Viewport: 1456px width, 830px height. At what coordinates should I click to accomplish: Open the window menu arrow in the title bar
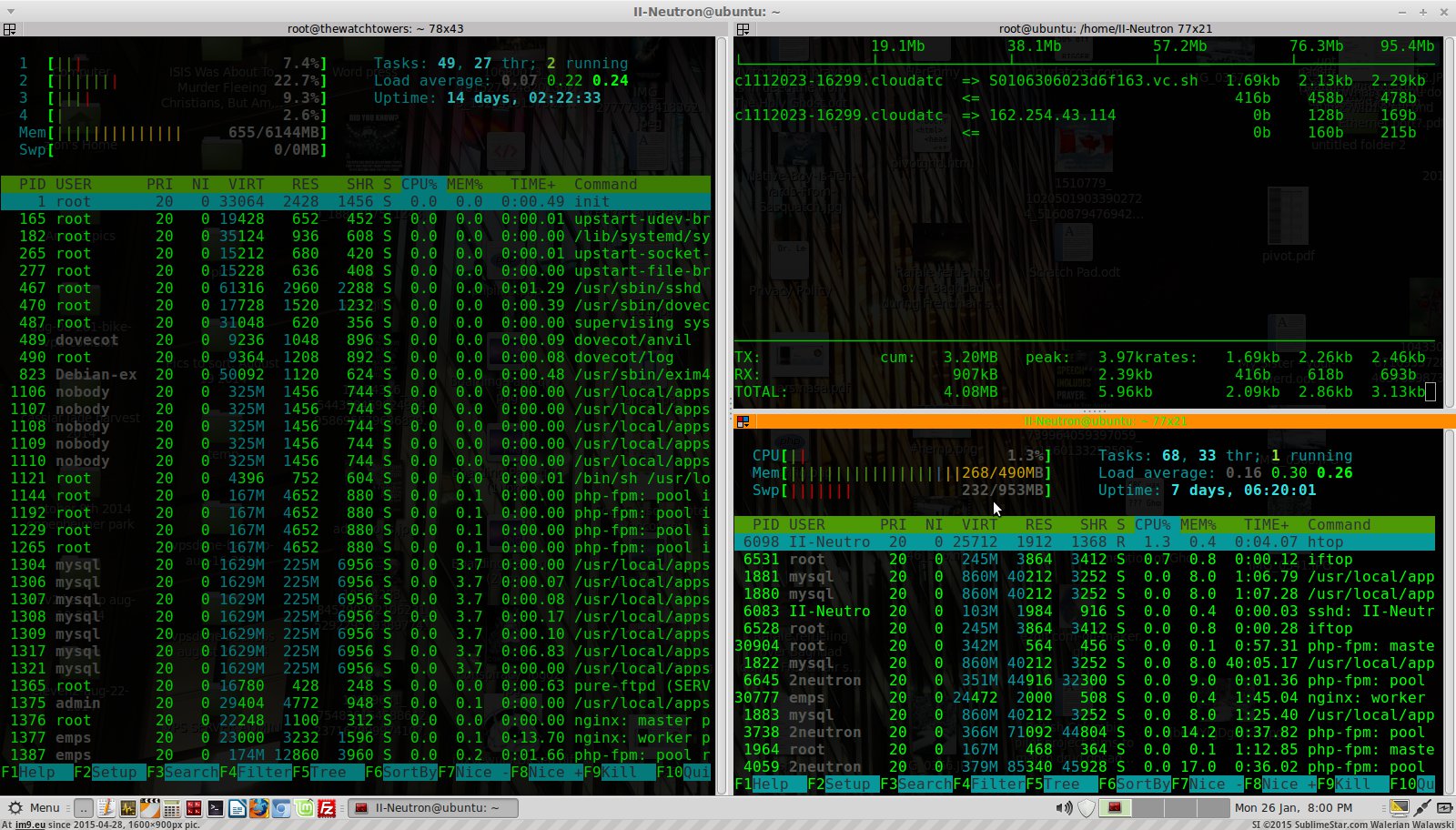point(11,12)
